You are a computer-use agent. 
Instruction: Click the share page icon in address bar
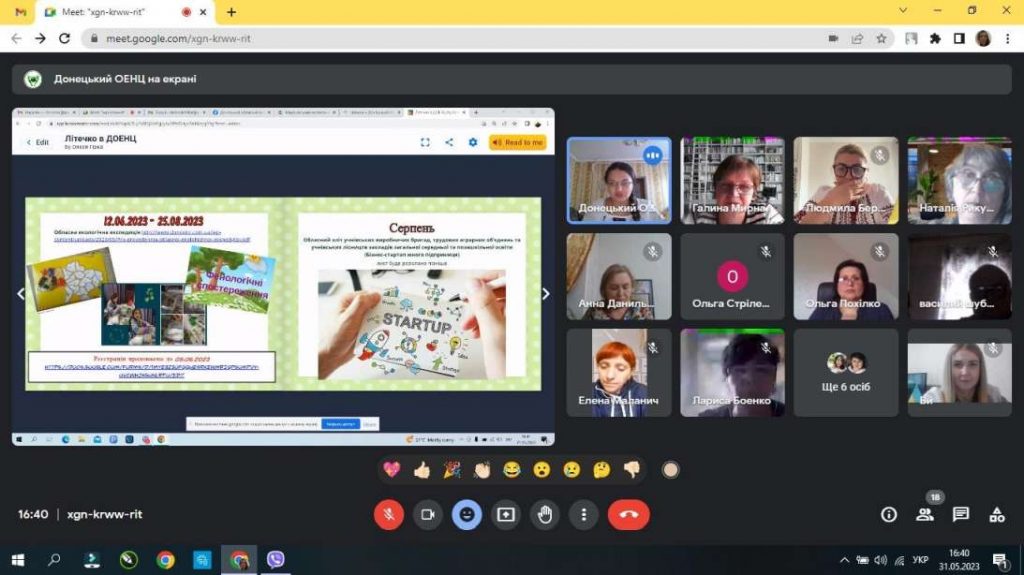pos(857,39)
